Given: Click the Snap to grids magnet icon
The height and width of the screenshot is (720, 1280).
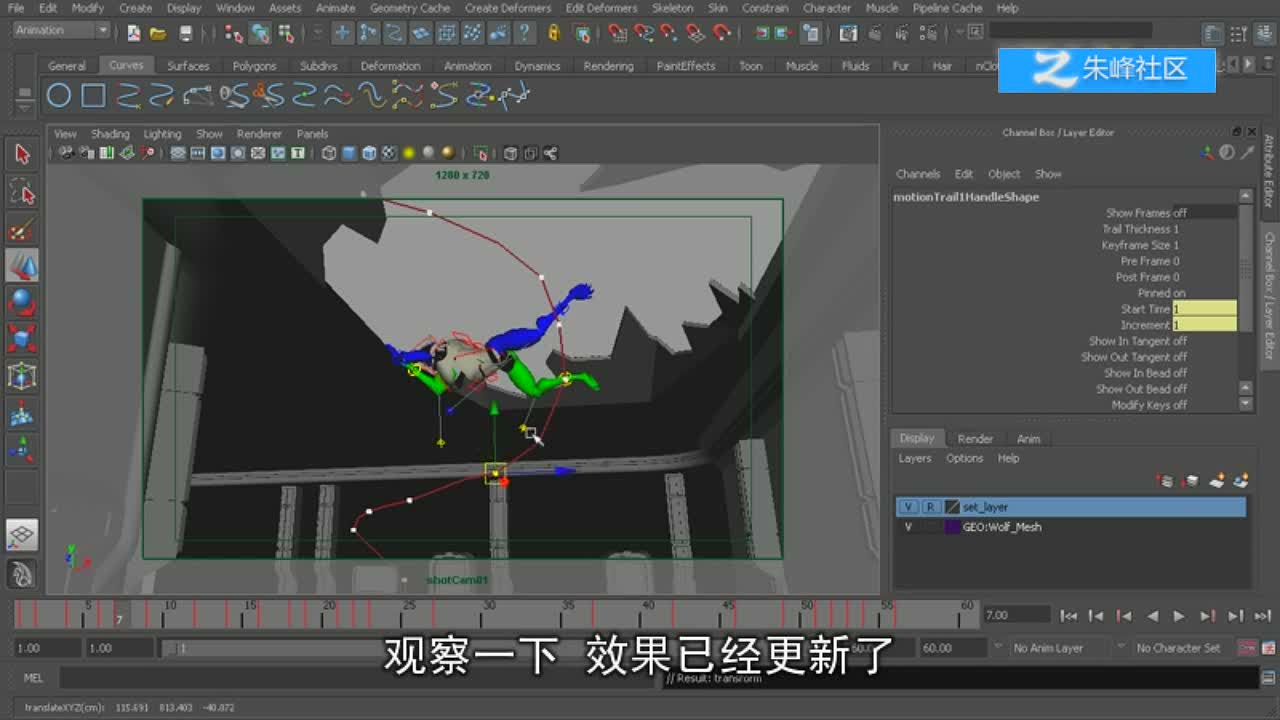Looking at the screenshot, I should 618,33.
